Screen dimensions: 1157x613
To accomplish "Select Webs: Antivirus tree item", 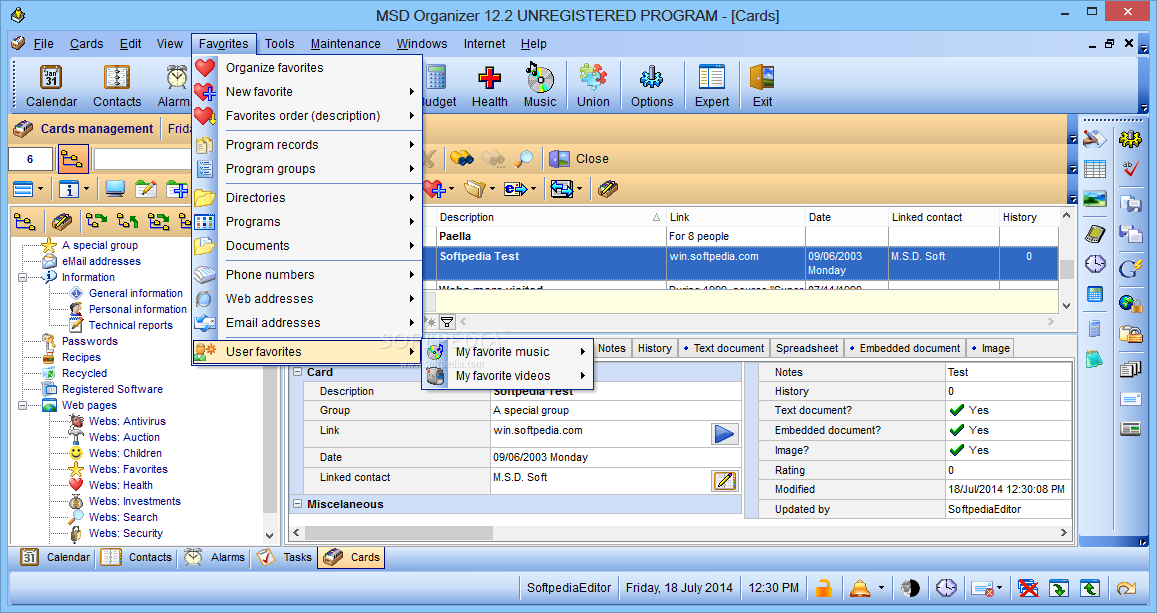I will [x=127, y=421].
